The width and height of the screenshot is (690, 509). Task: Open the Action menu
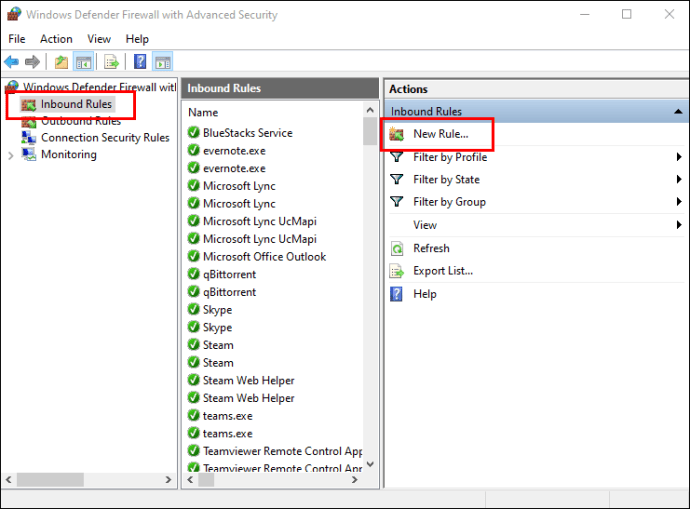point(56,39)
